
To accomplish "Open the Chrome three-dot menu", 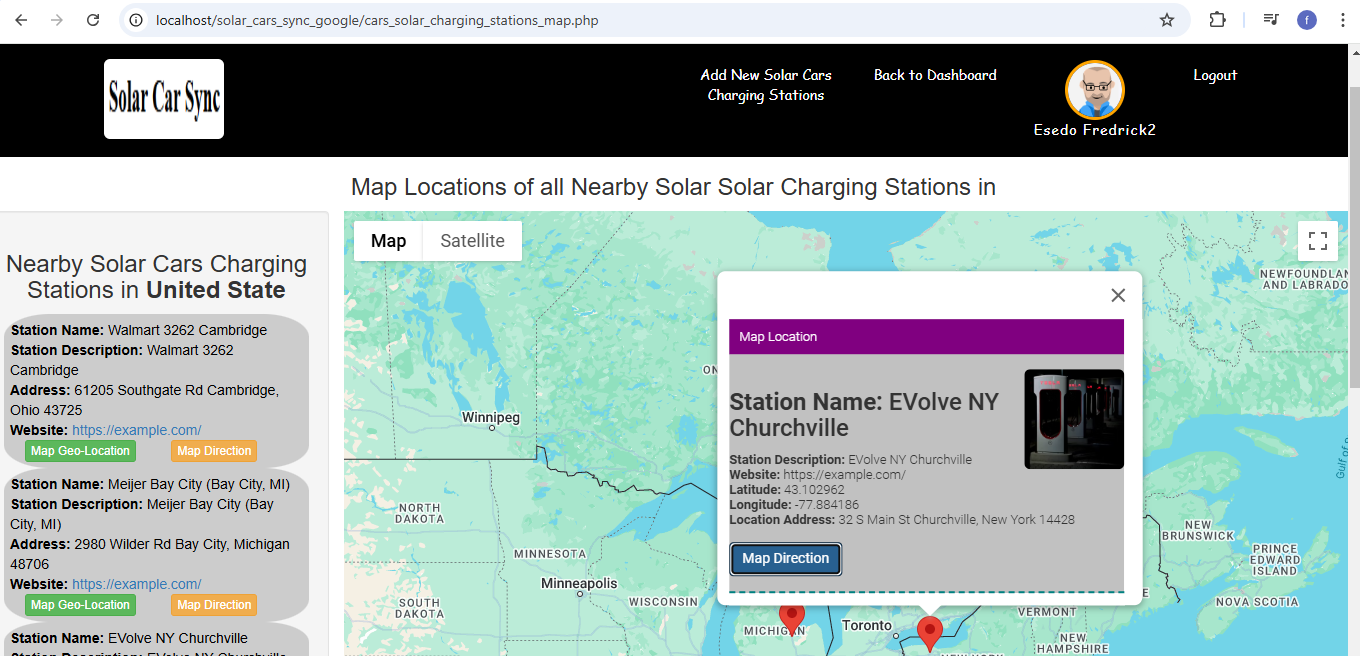I will [x=1343, y=19].
